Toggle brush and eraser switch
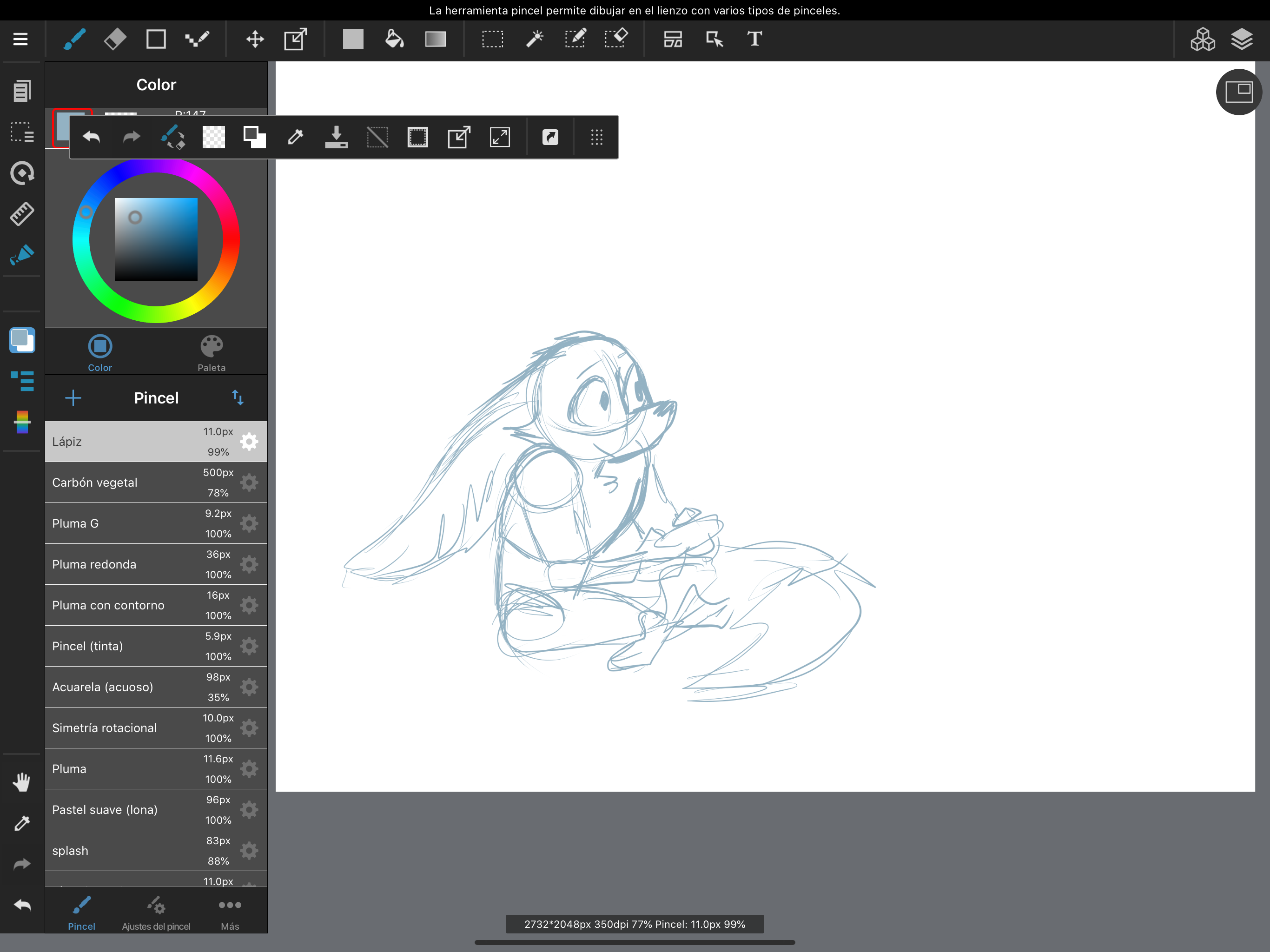The width and height of the screenshot is (1270, 952). tap(172, 137)
